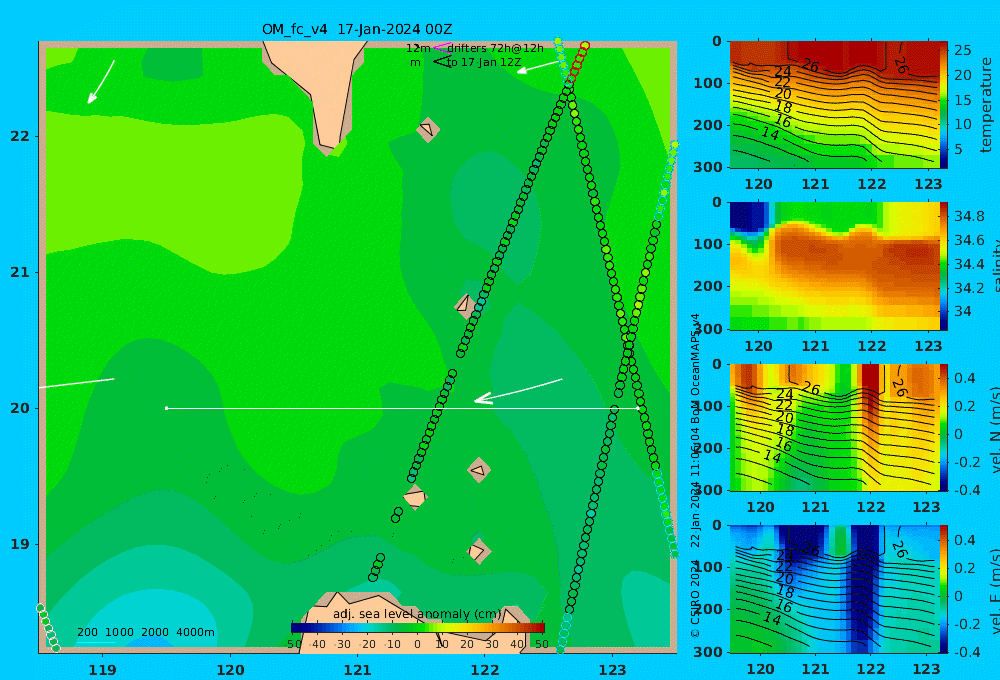
Task: Open the salinity section plot
Action: (x=834, y=266)
